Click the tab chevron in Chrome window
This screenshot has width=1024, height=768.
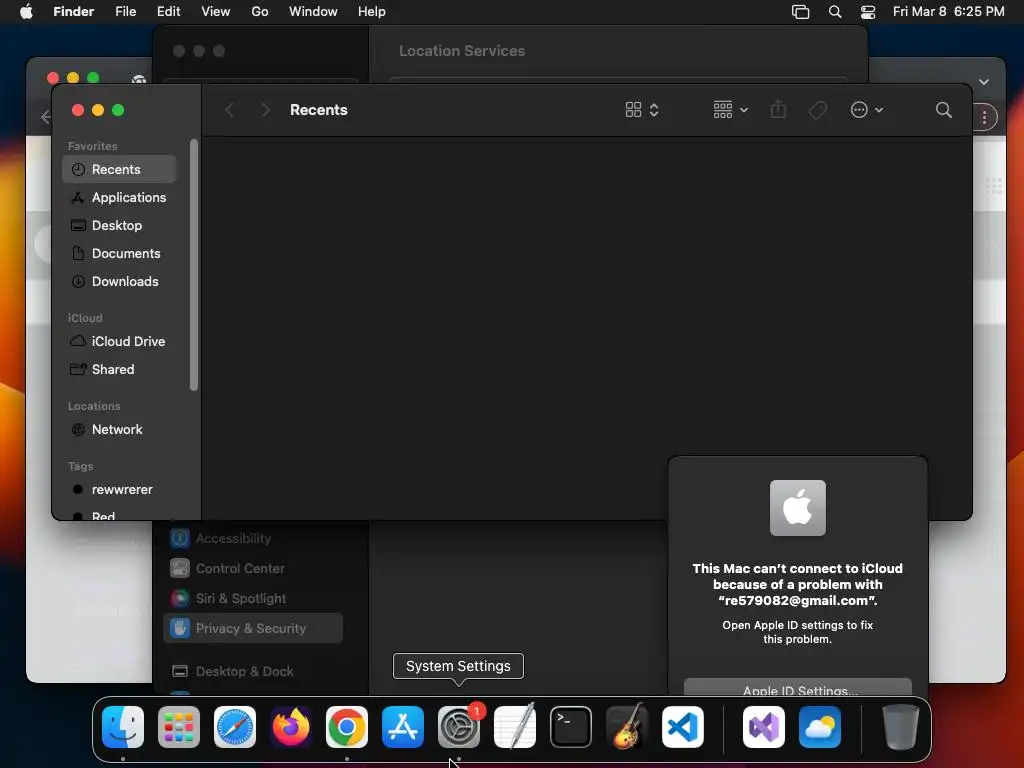click(x=984, y=82)
